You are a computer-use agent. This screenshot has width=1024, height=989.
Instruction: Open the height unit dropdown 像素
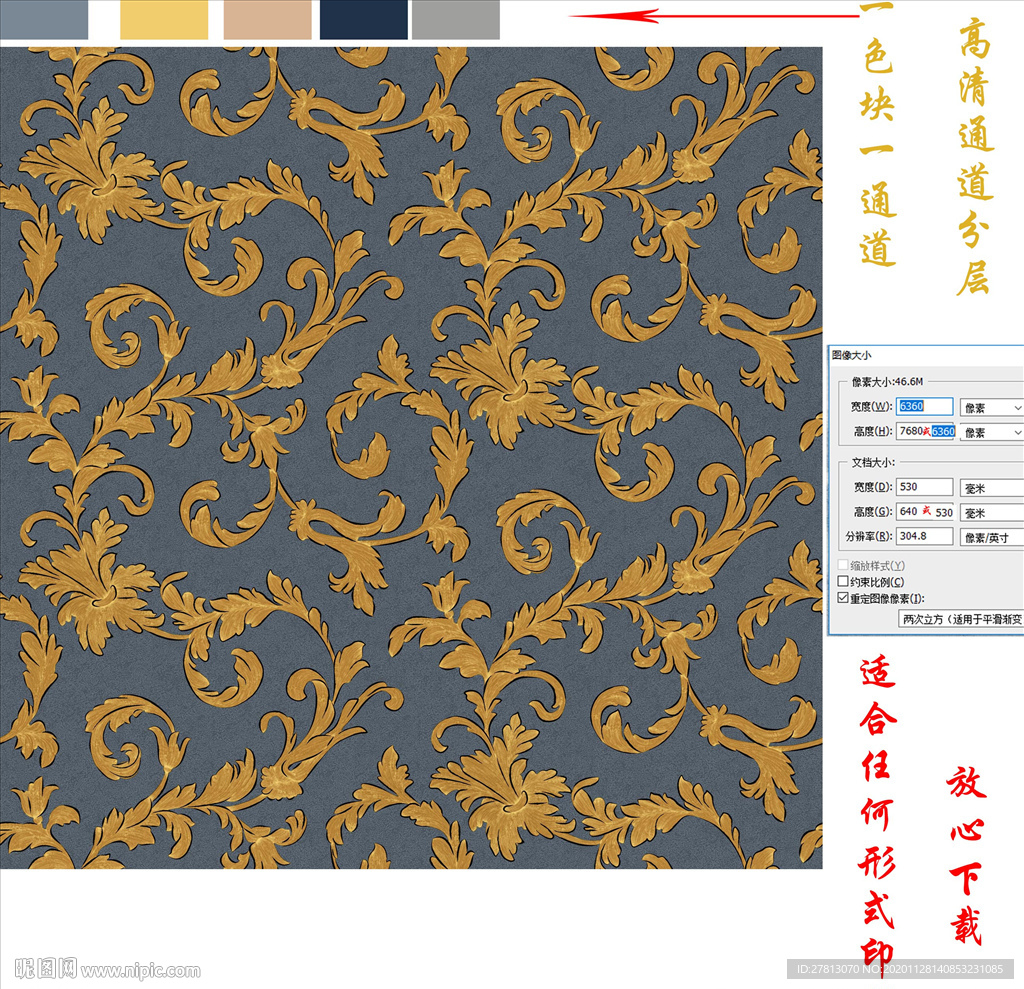click(991, 432)
